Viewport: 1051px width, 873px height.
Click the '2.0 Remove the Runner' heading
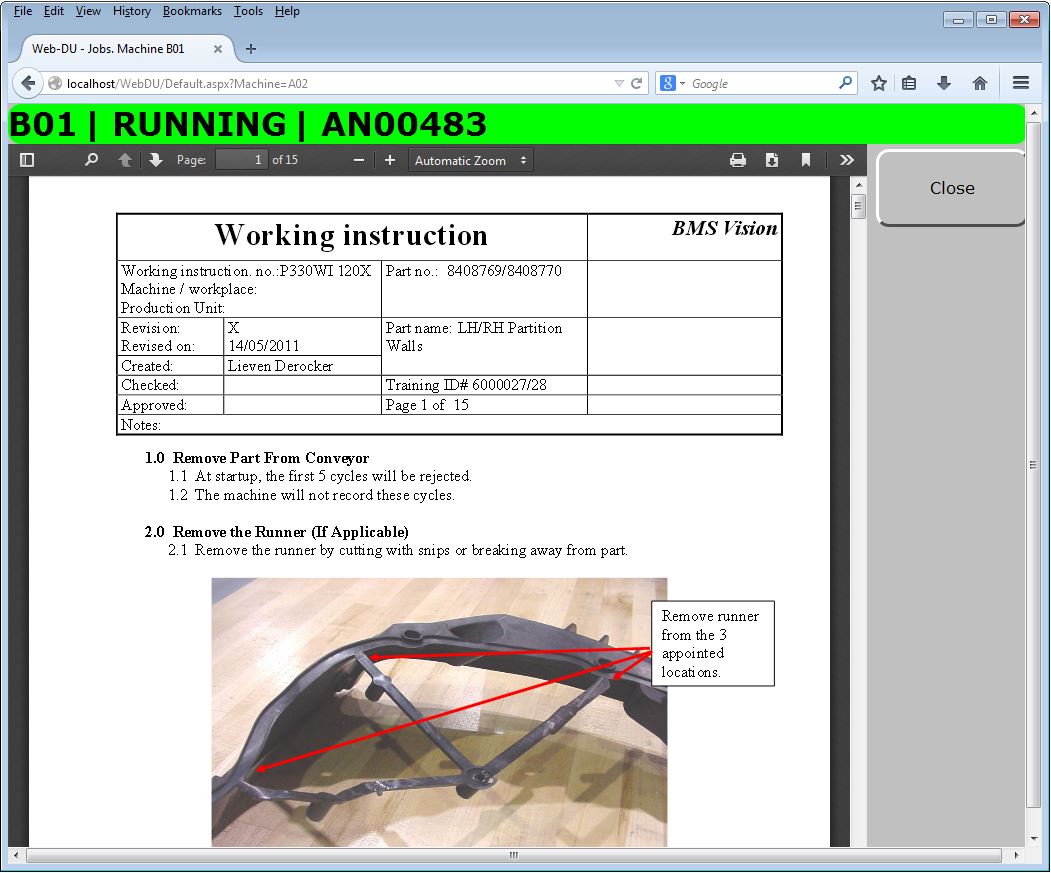click(x=276, y=532)
